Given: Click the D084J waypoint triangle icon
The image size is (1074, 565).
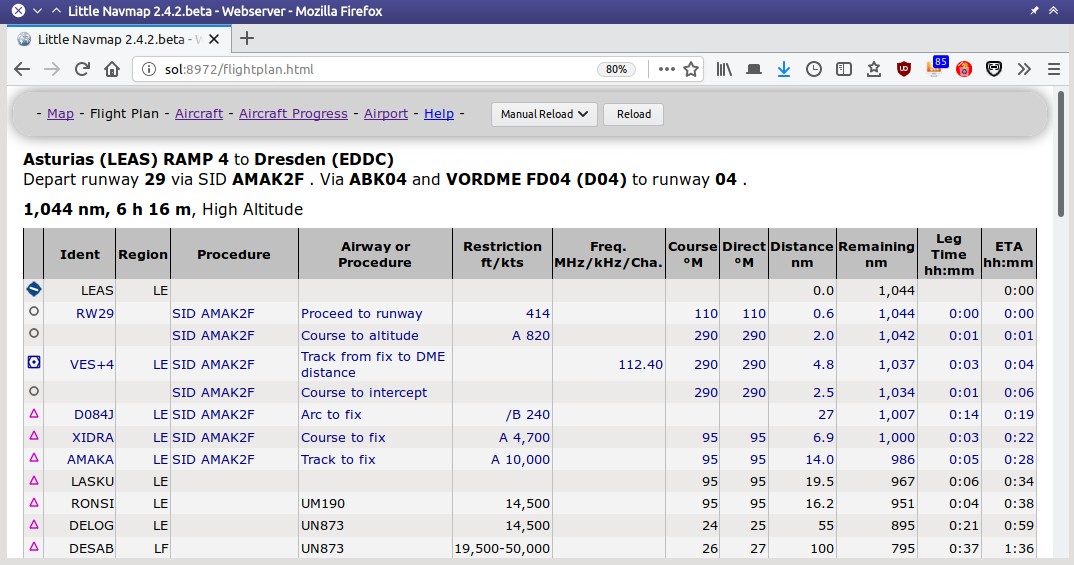Looking at the screenshot, I should tap(34, 414).
